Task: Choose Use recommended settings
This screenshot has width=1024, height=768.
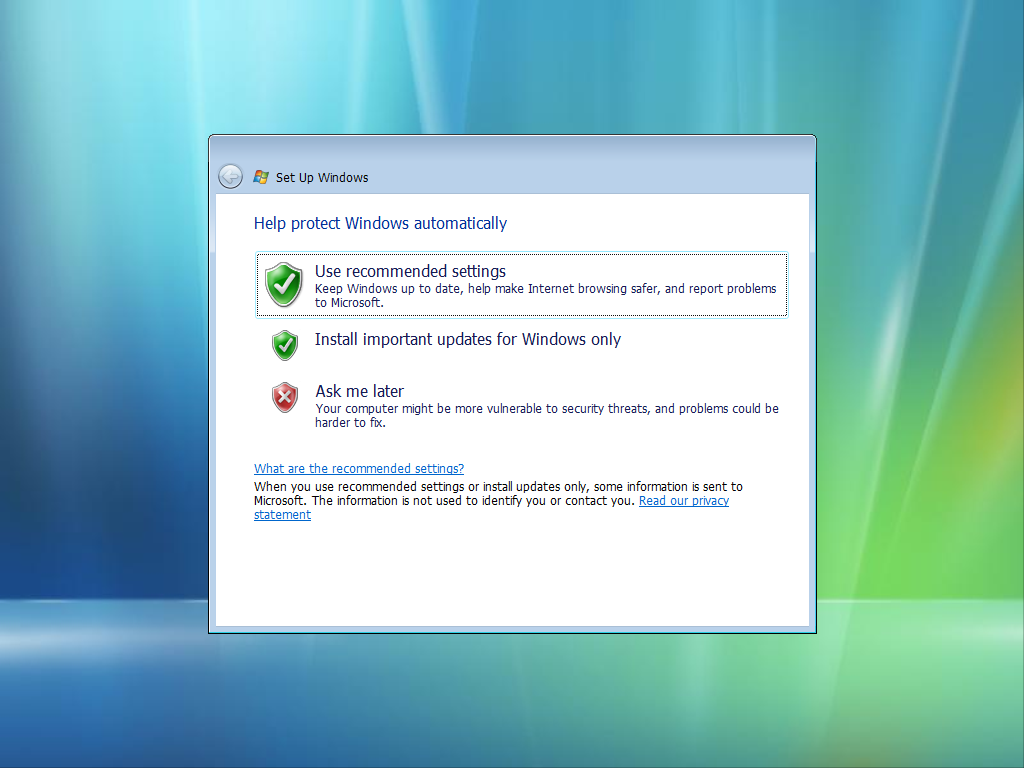Action: click(x=522, y=285)
